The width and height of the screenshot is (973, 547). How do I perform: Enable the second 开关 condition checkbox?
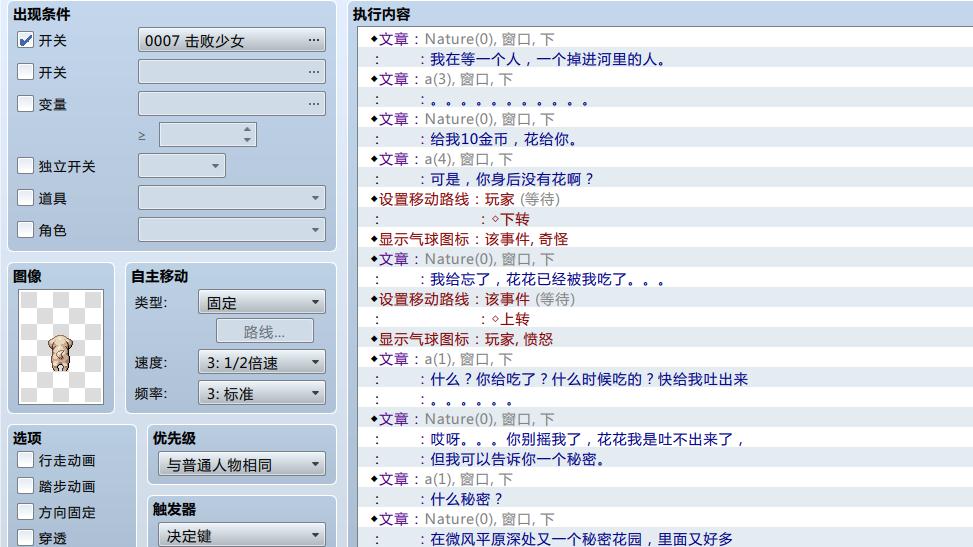click(x=25, y=72)
